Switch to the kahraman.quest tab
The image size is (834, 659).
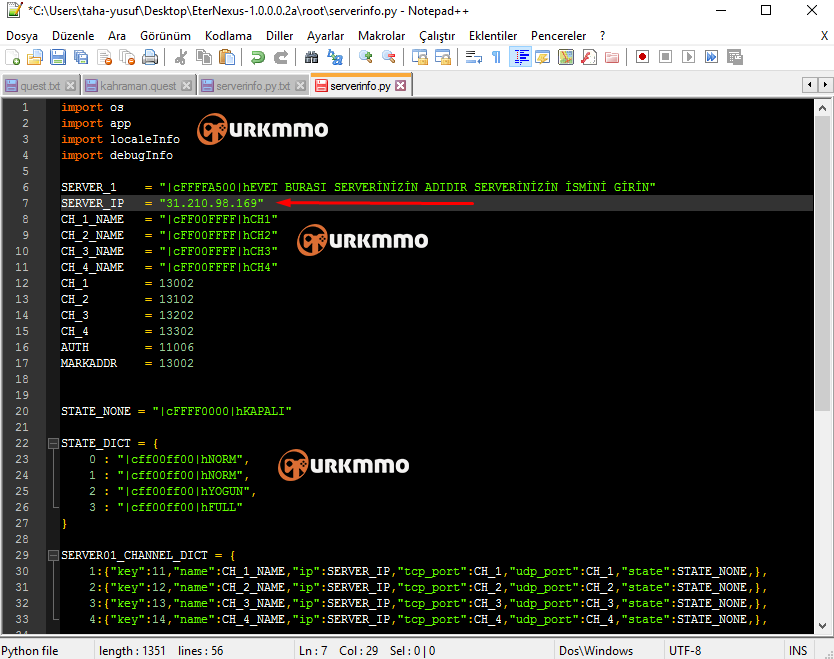coord(138,86)
